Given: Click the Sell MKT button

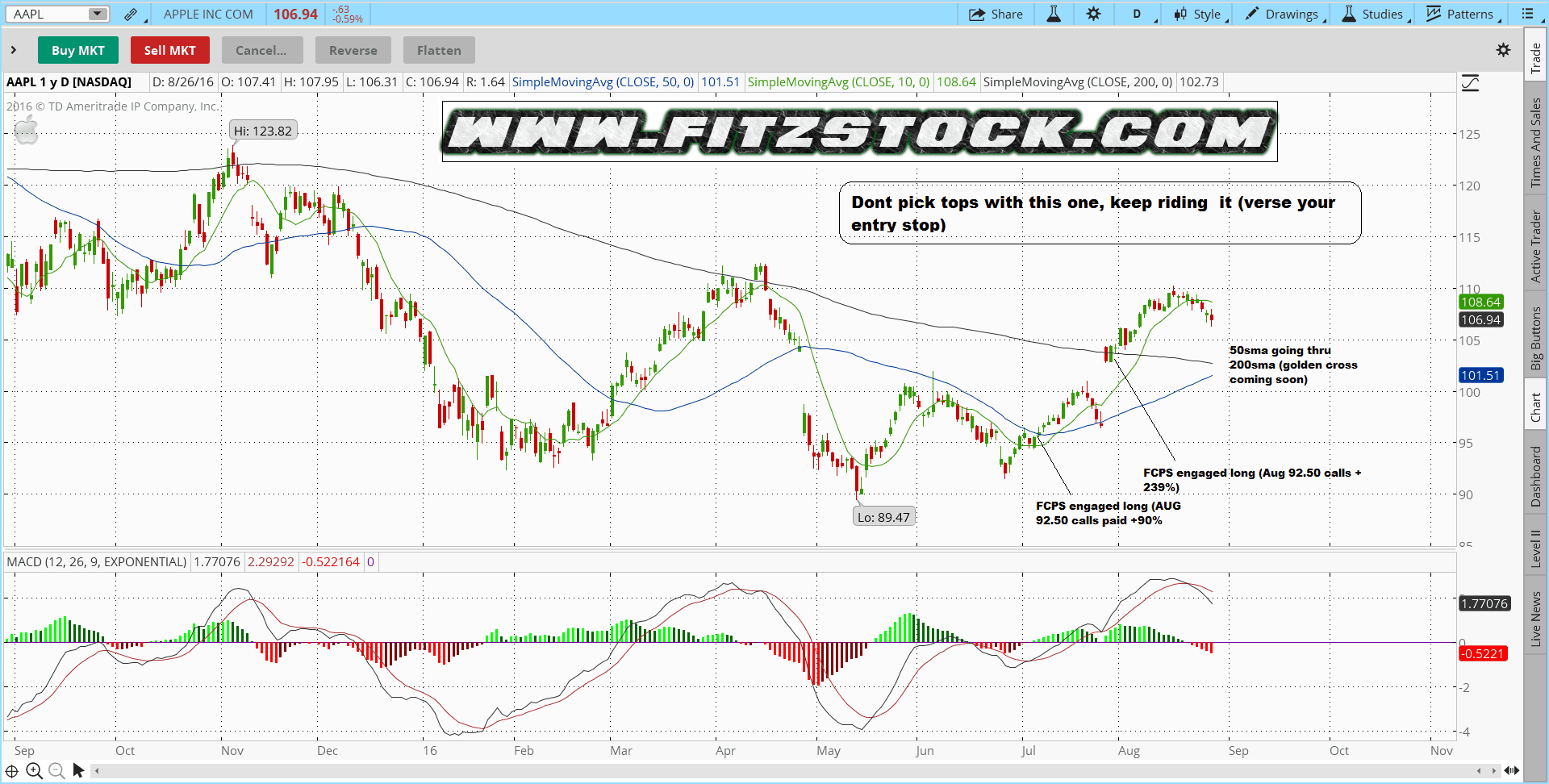Looking at the screenshot, I should click(169, 50).
